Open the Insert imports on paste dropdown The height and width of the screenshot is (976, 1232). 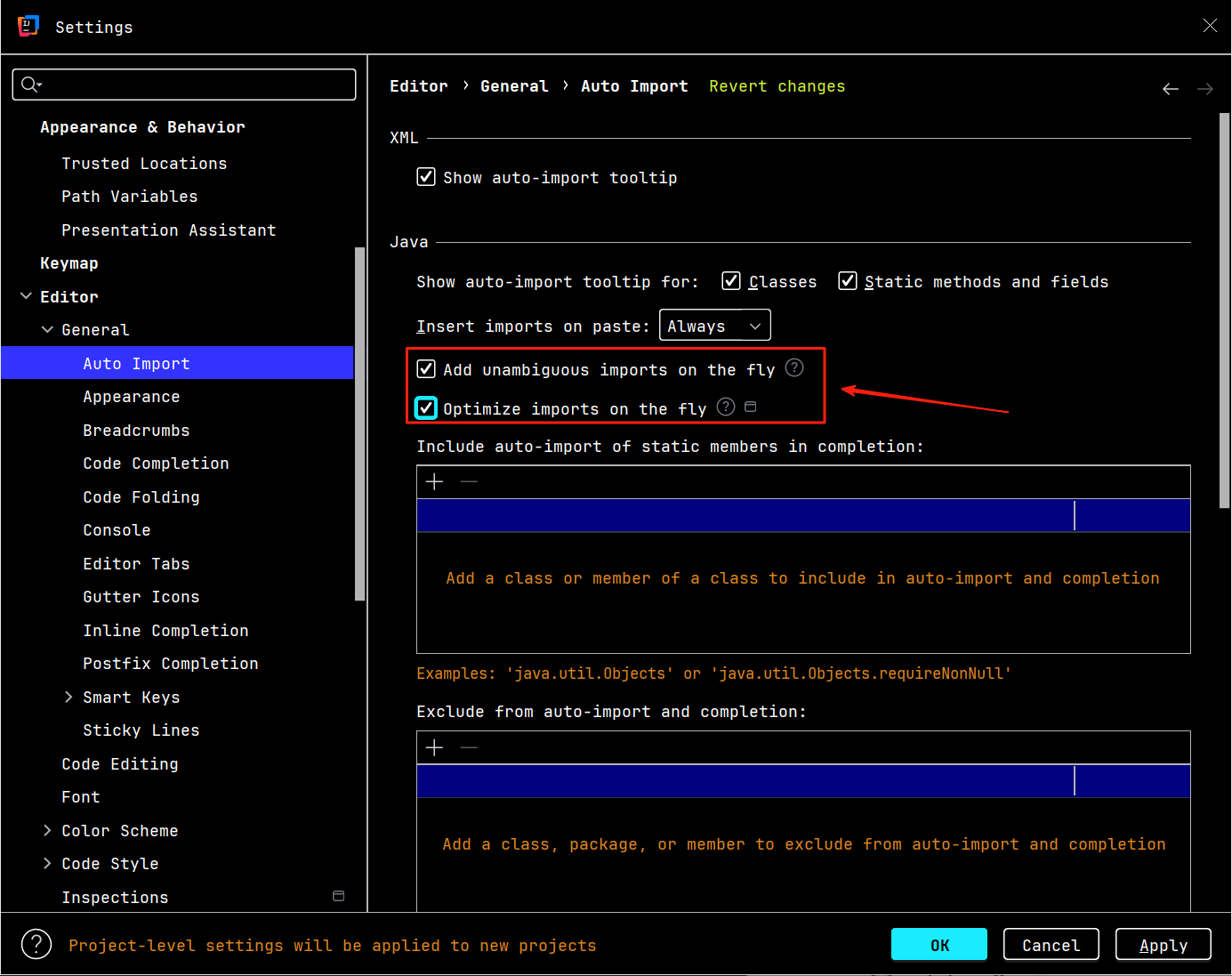[714, 326]
